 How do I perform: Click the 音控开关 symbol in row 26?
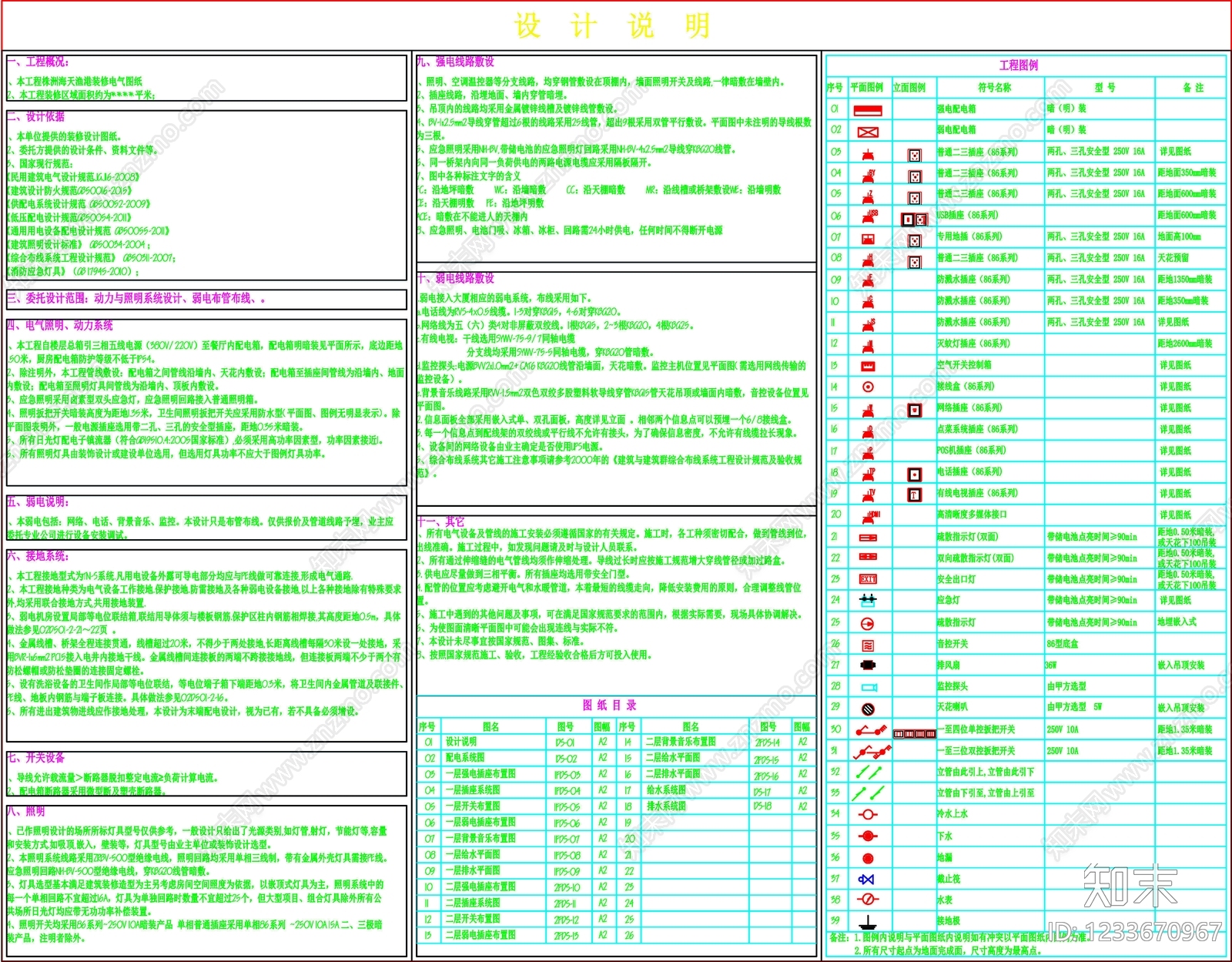868,645
